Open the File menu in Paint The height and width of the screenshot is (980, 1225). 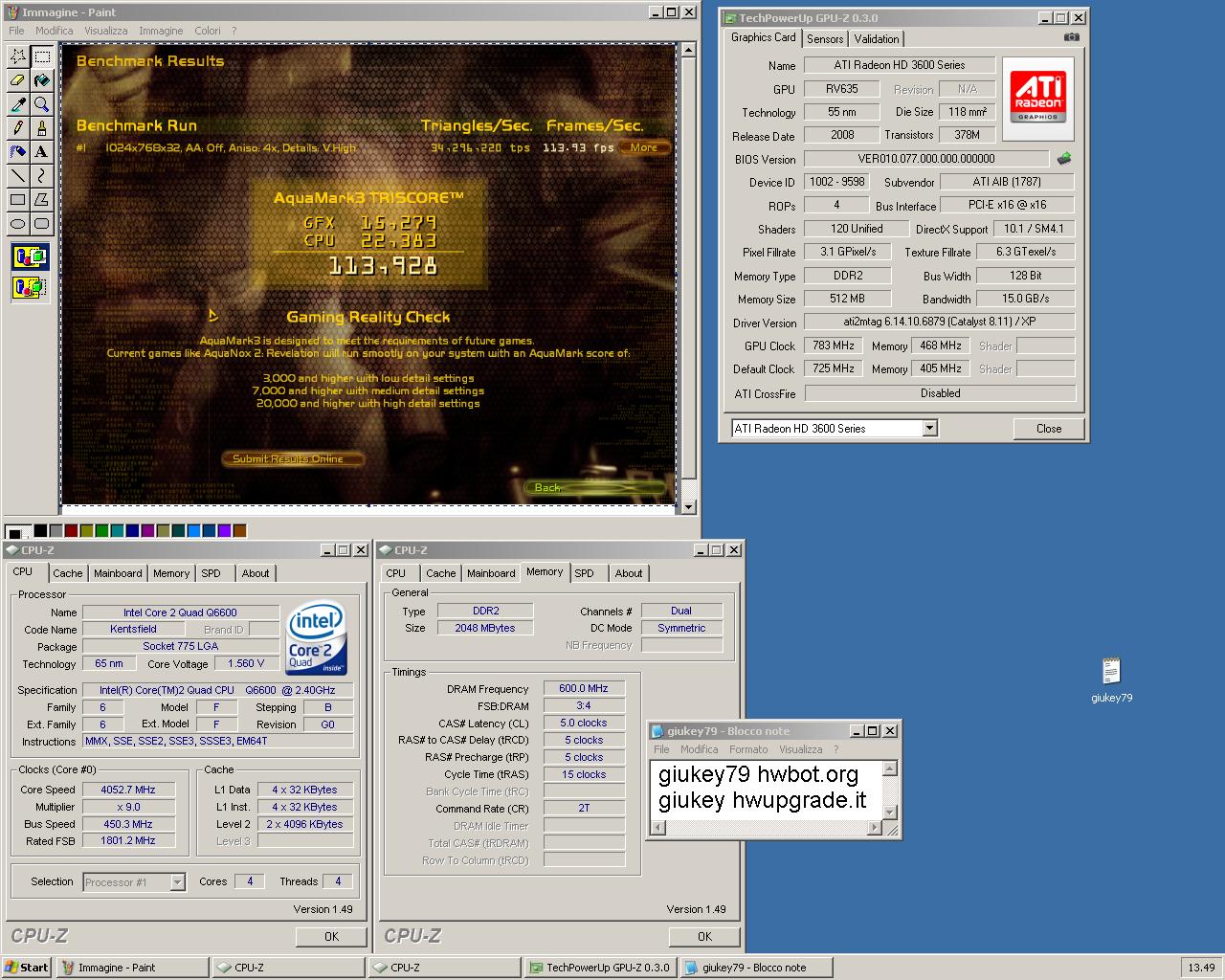click(x=17, y=31)
